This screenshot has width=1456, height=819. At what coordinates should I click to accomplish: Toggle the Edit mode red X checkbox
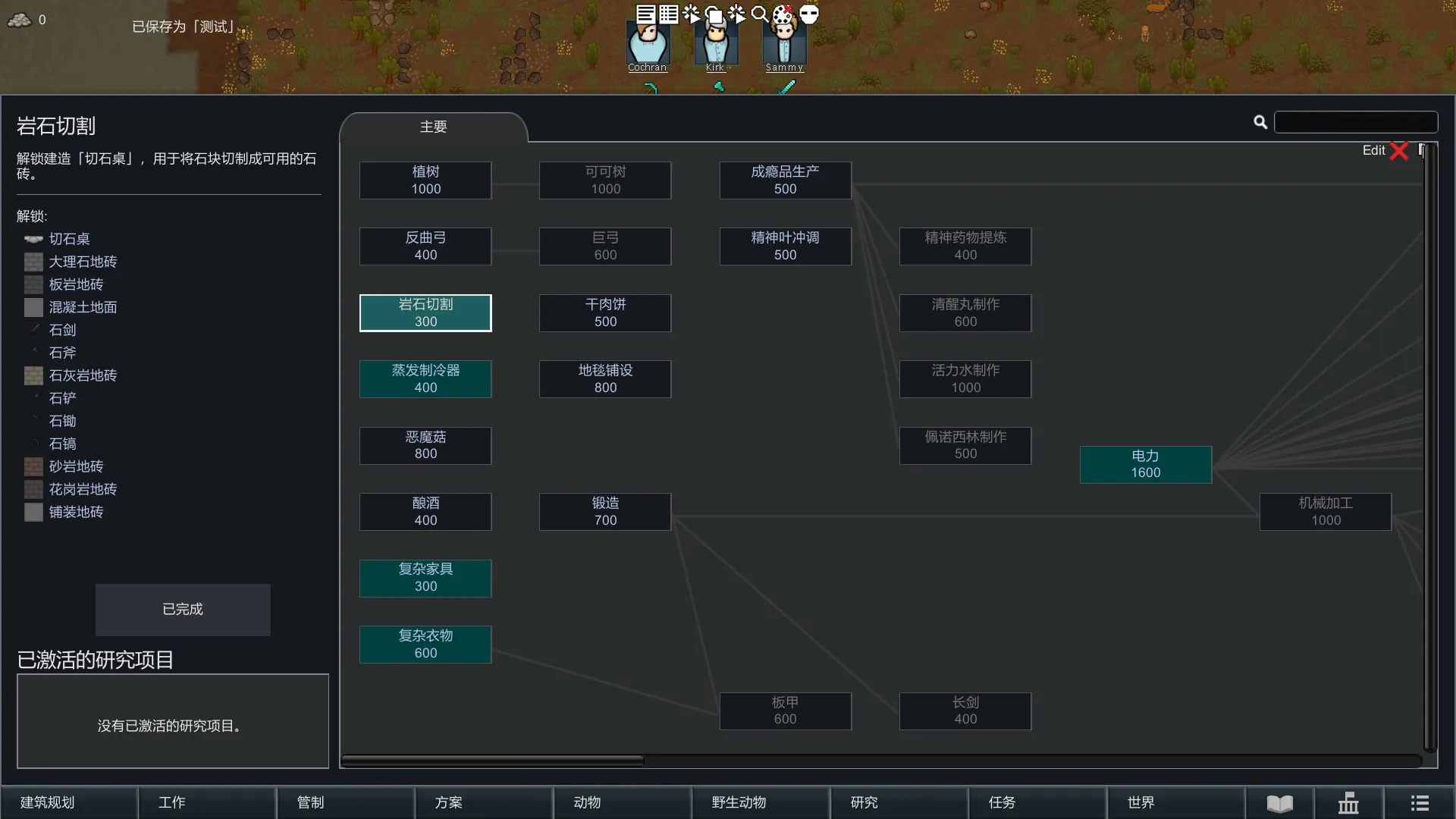(1399, 151)
